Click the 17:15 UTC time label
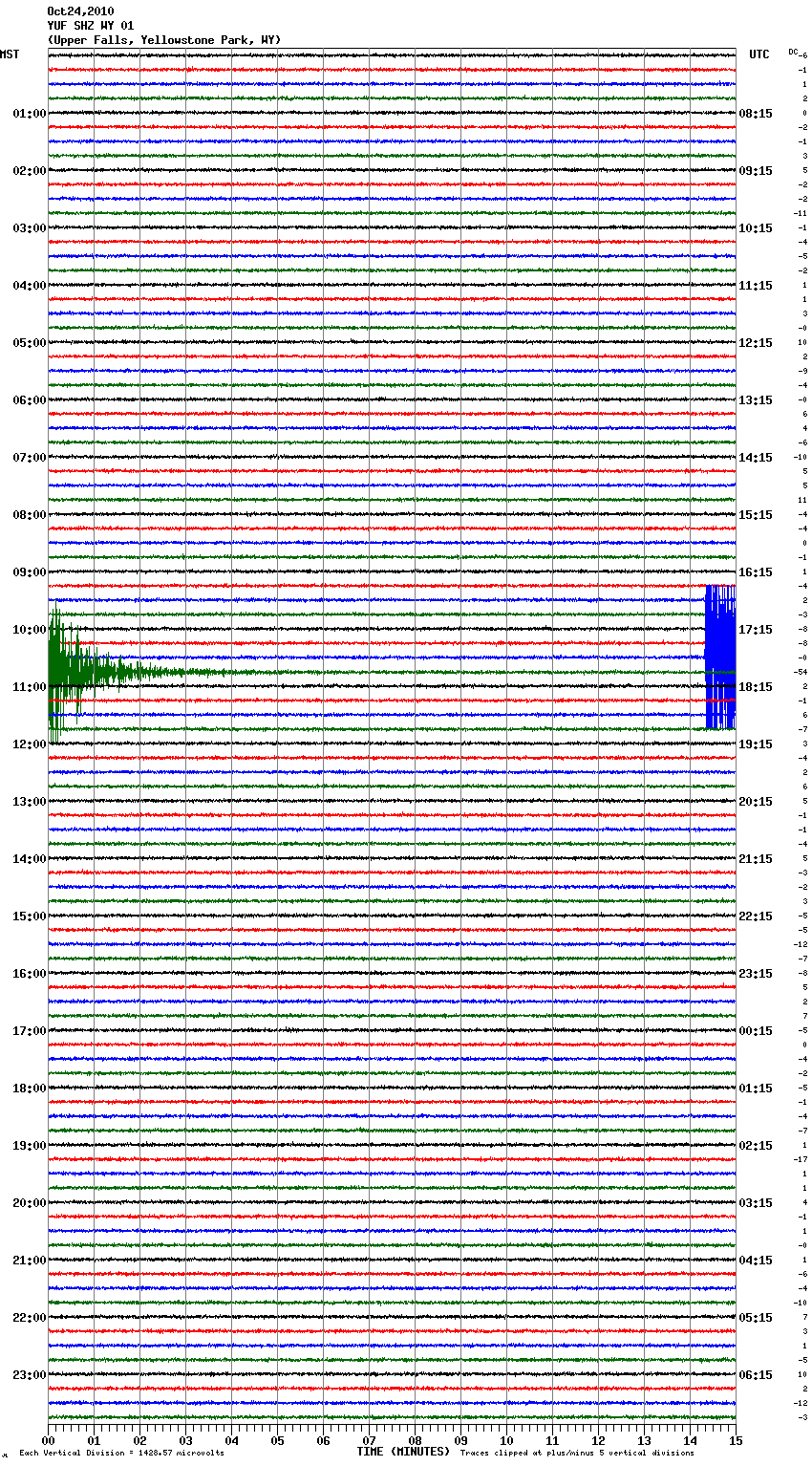The image size is (812, 1466). [756, 630]
